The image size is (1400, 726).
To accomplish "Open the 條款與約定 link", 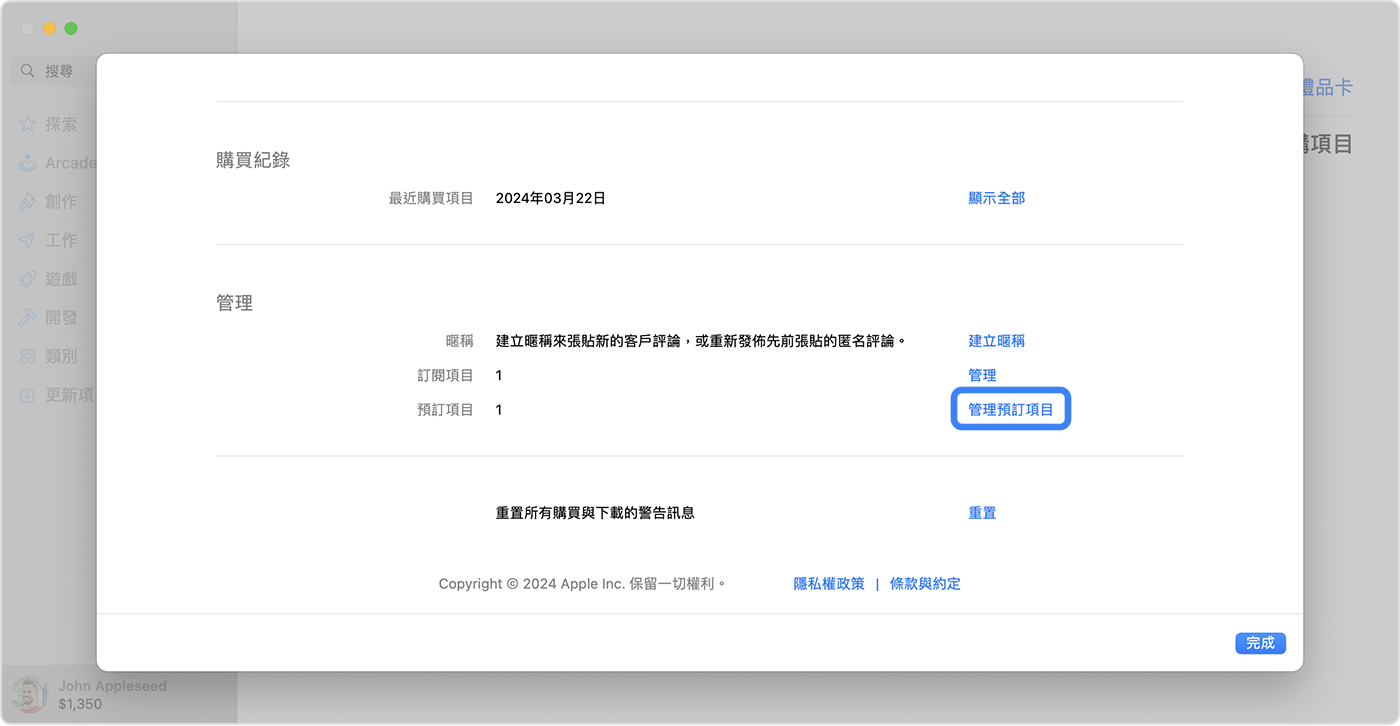I will [x=925, y=584].
